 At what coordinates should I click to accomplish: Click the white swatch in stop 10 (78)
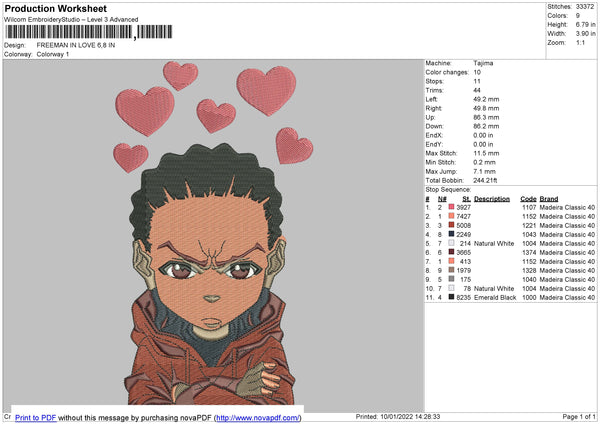452,288
